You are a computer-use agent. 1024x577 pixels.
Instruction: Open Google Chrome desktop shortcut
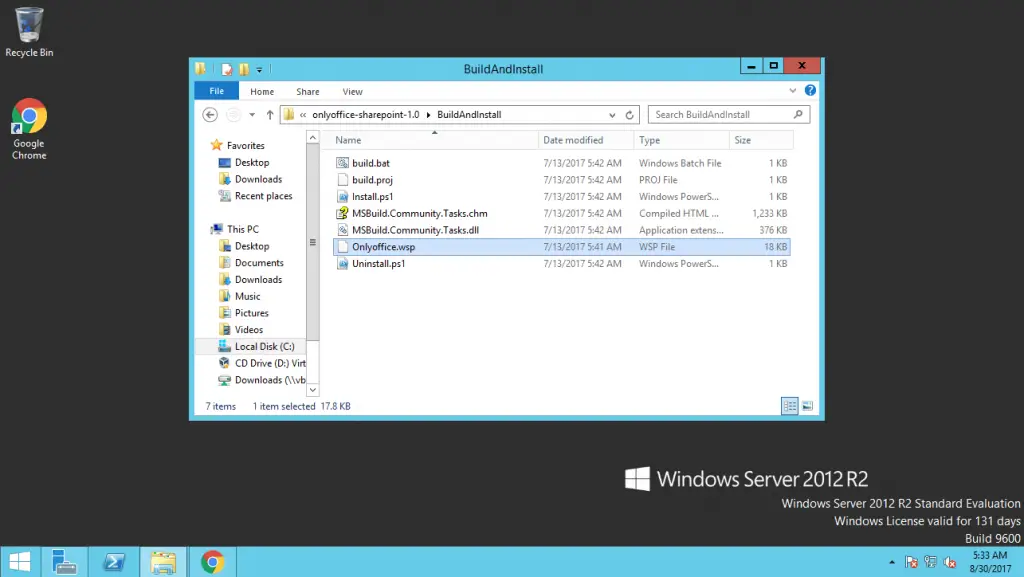pos(29,129)
